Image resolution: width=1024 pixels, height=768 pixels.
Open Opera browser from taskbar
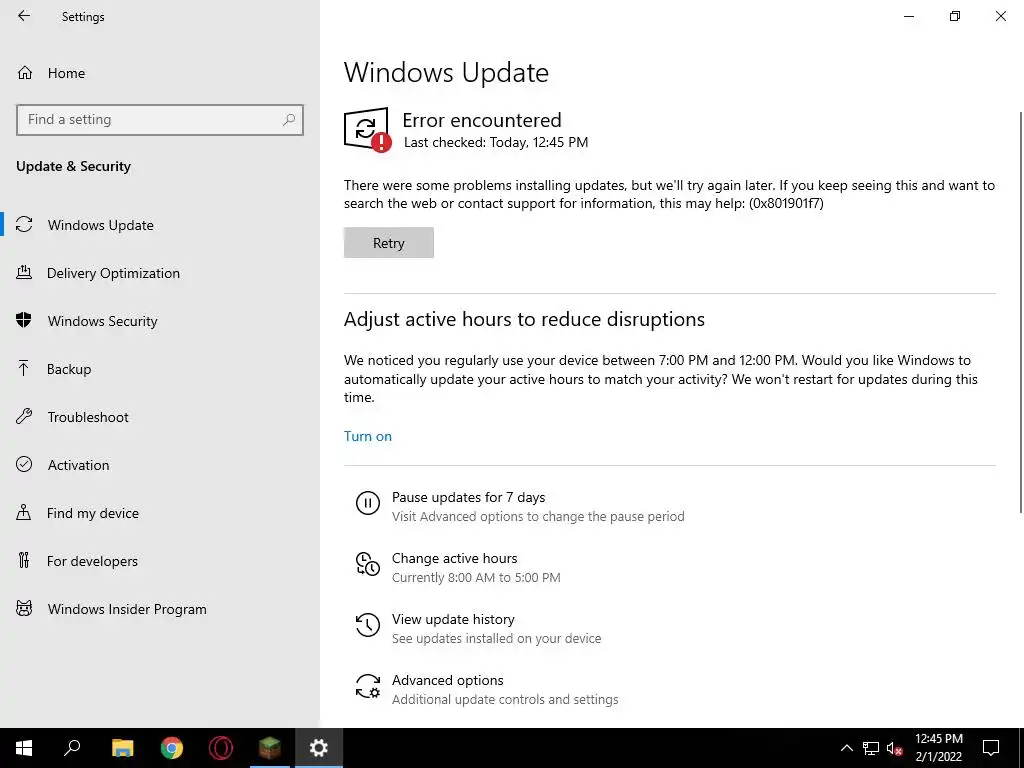(221, 748)
